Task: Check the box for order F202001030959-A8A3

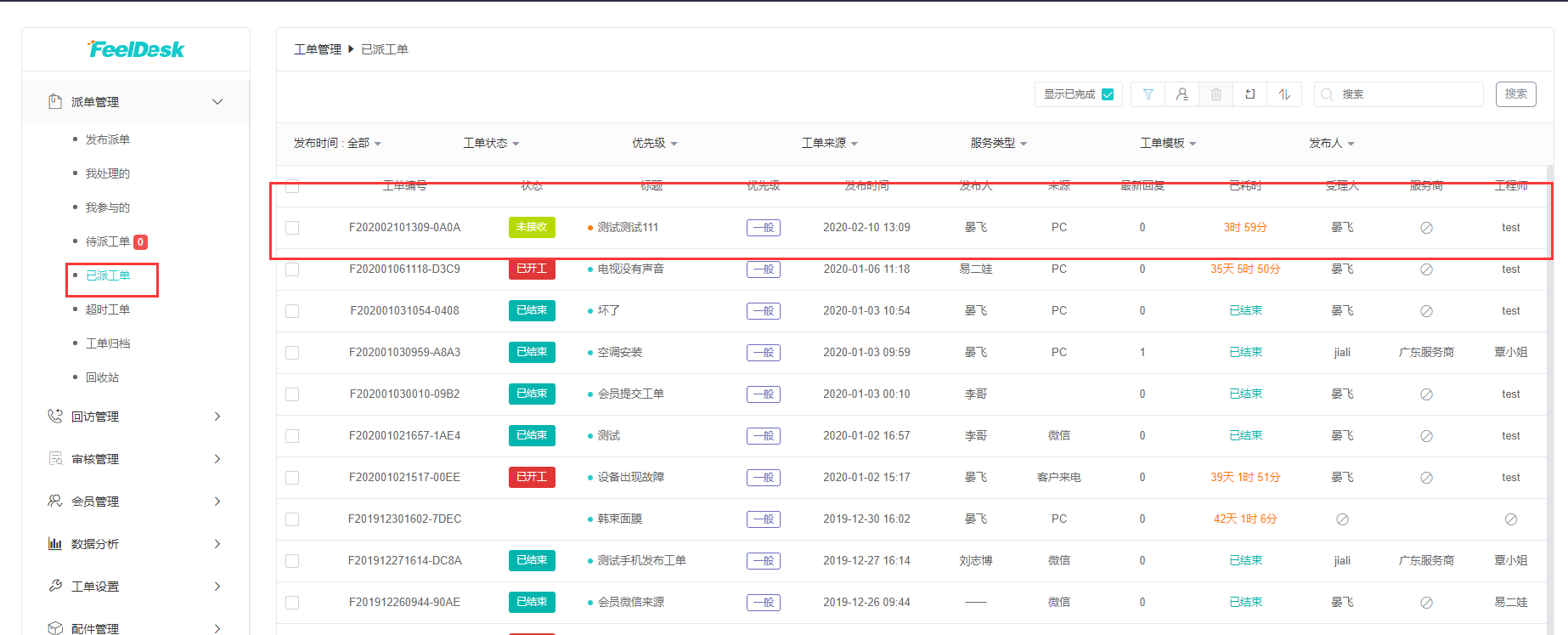Action: [292, 353]
